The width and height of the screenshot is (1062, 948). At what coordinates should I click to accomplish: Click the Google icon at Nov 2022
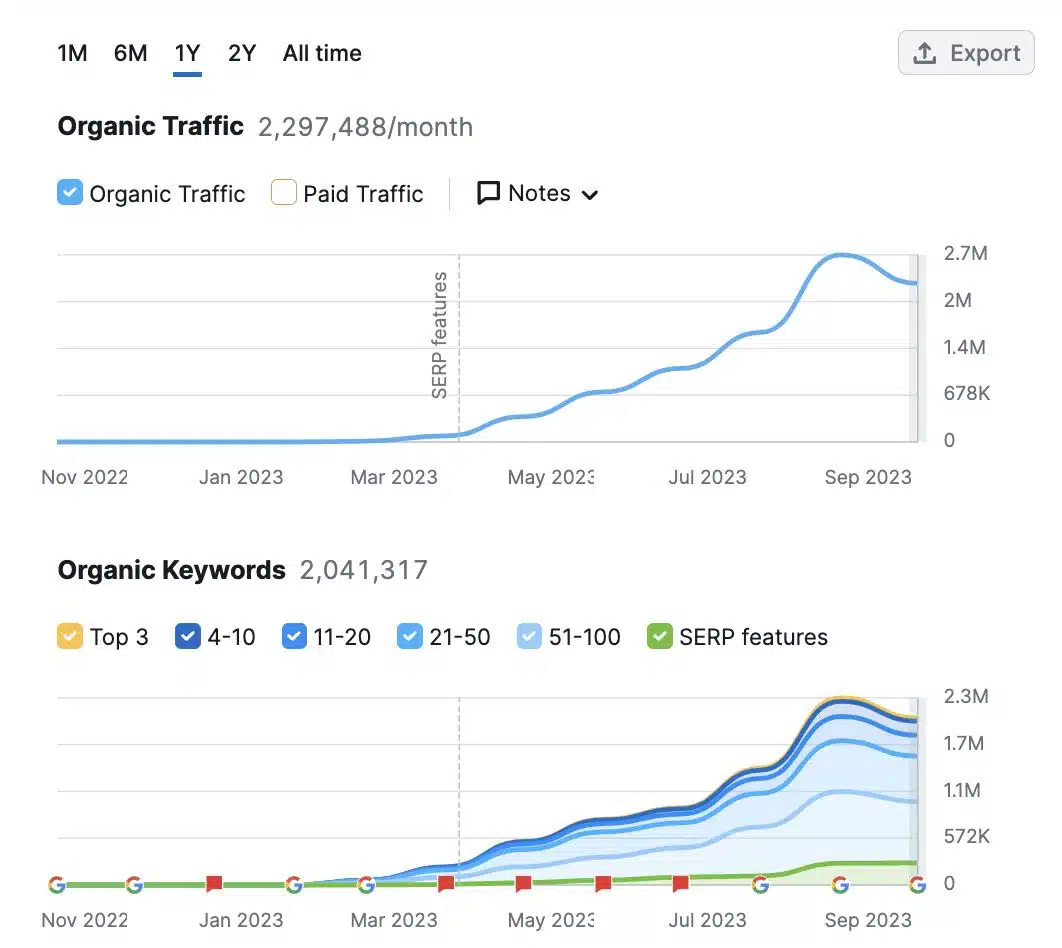point(57,884)
